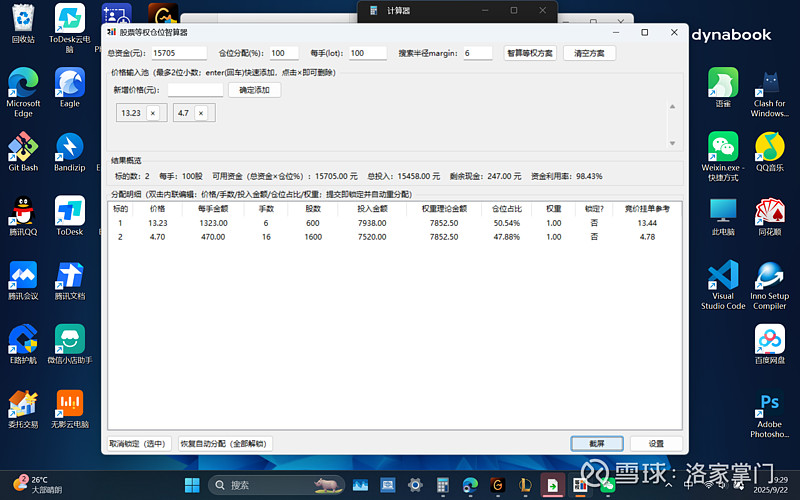Image resolution: width=800 pixels, height=500 pixels.
Task: Select the 锁定? column header
Action: pos(594,209)
